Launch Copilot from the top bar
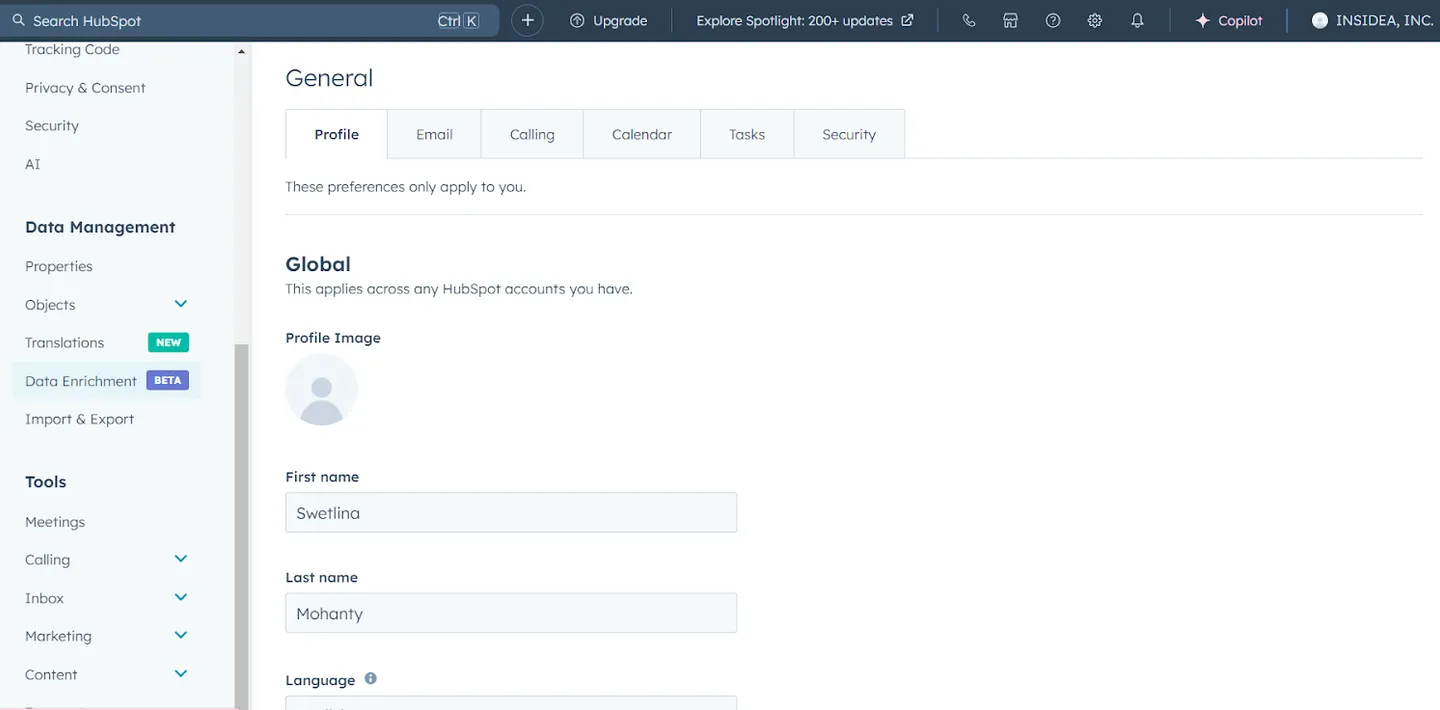 click(1229, 20)
